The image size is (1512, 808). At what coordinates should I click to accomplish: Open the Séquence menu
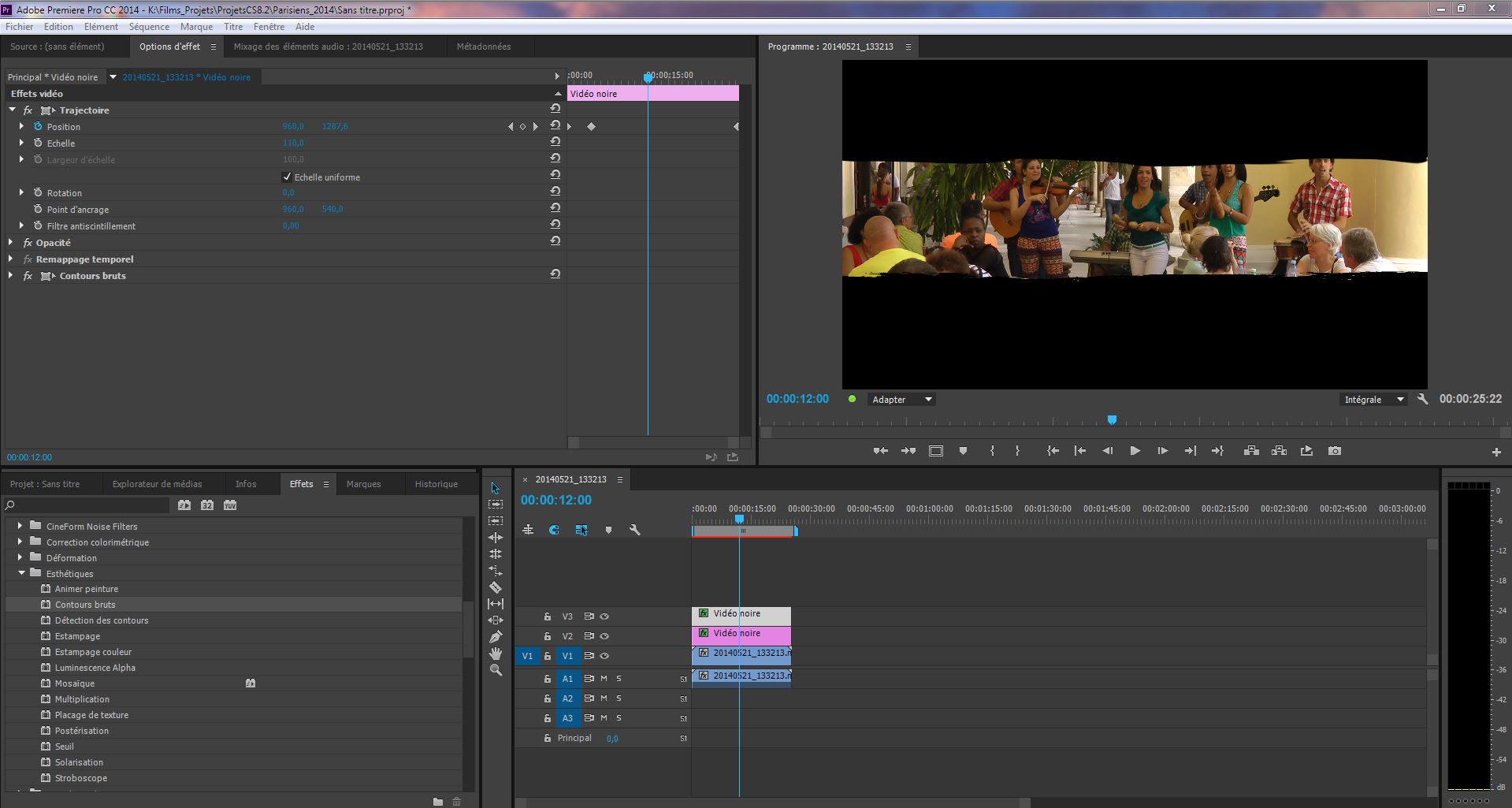point(149,26)
